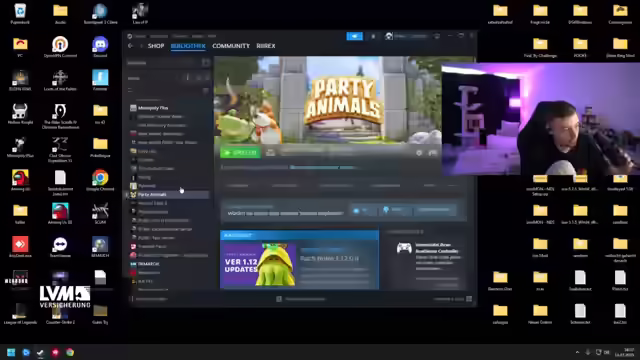Show hidden tray icons chevron
The width and height of the screenshot is (640, 360).
[x=577, y=352]
